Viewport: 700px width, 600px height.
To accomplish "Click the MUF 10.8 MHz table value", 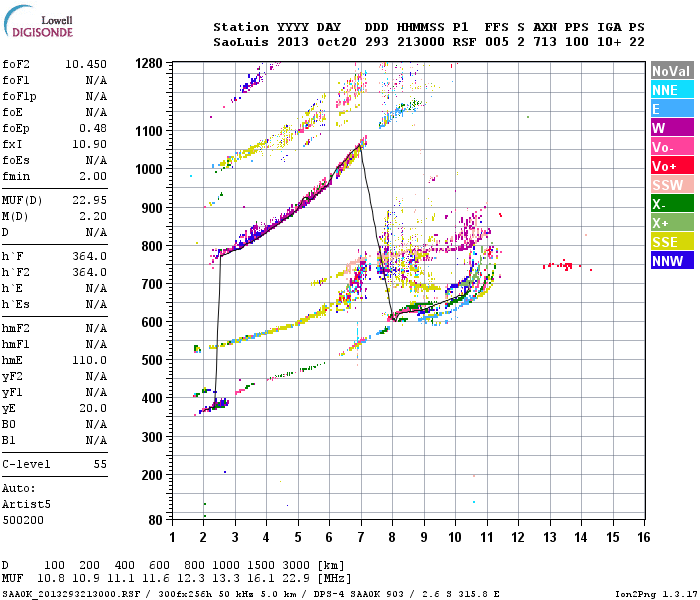I will pos(50,579).
